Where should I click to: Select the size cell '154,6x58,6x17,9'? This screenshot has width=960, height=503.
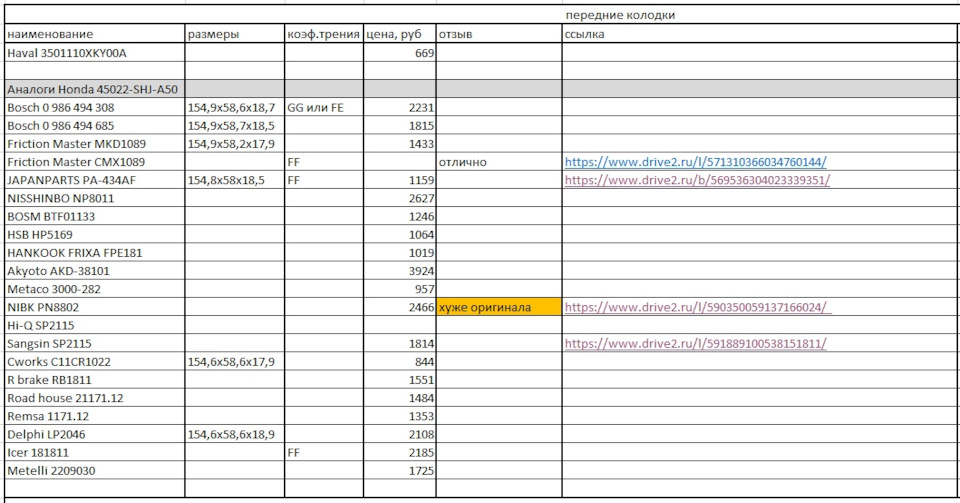tap(234, 362)
